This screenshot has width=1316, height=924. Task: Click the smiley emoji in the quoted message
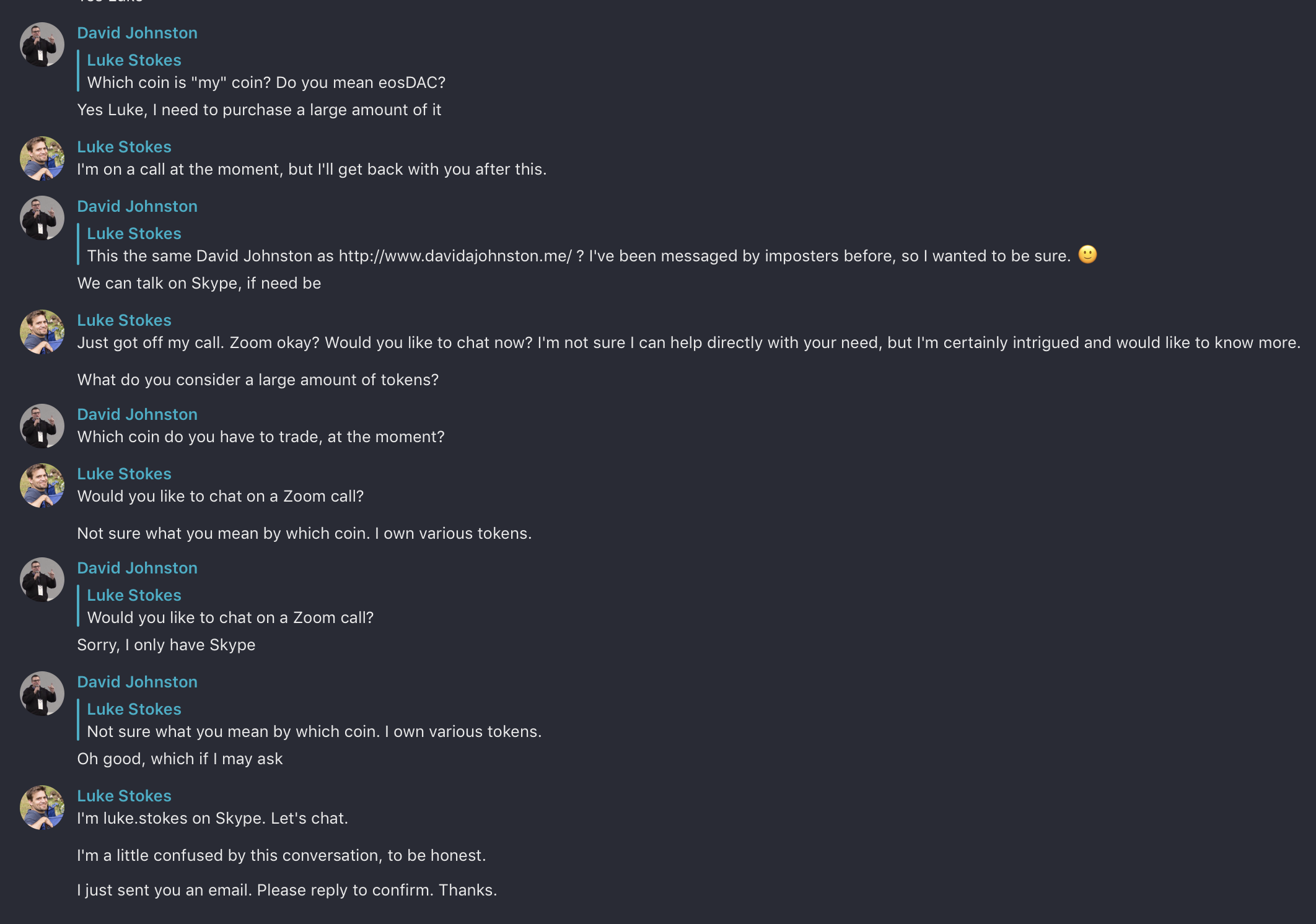(1087, 255)
